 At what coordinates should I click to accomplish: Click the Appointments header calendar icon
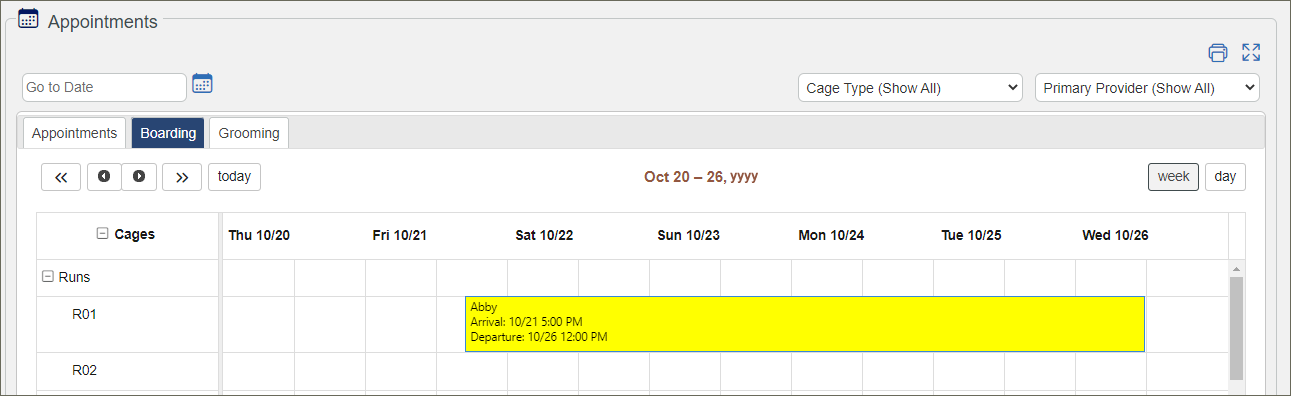coord(29,18)
